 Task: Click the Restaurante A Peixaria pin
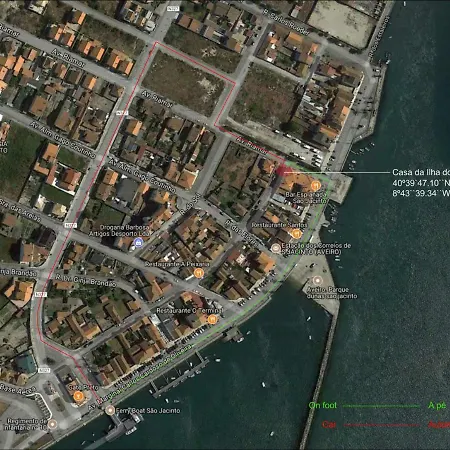coord(199,273)
